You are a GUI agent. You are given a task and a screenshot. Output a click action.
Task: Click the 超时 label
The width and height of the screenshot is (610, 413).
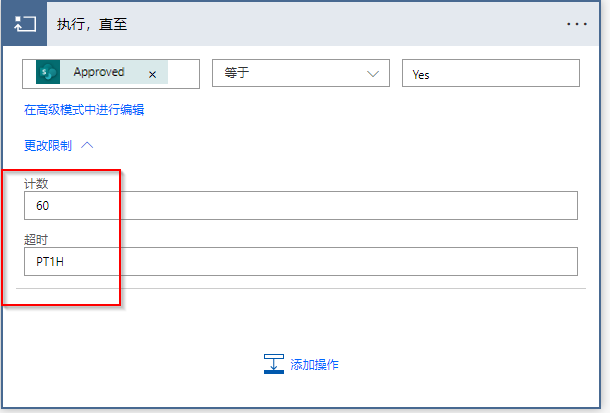[x=36, y=240]
